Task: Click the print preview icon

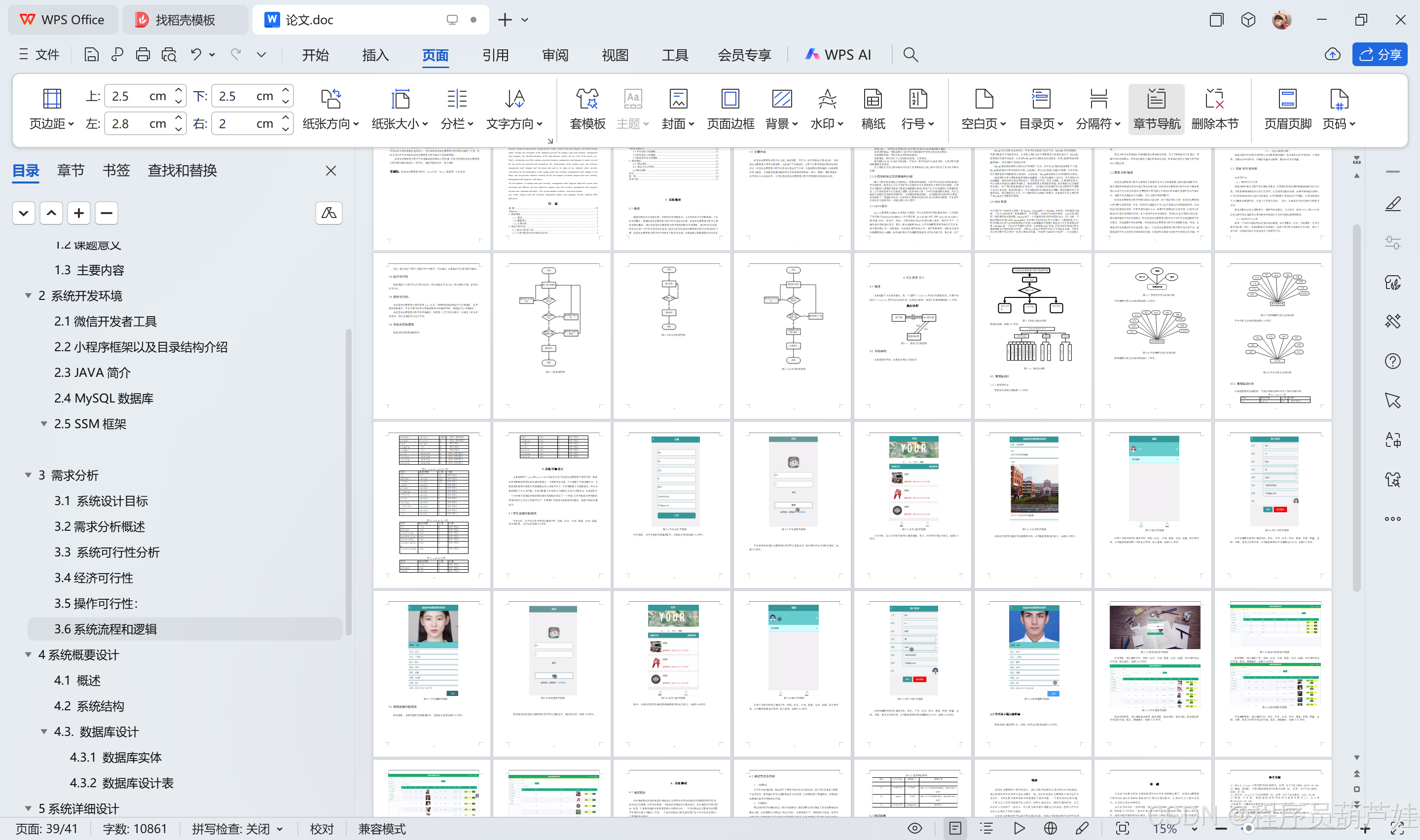Action: pos(169,55)
